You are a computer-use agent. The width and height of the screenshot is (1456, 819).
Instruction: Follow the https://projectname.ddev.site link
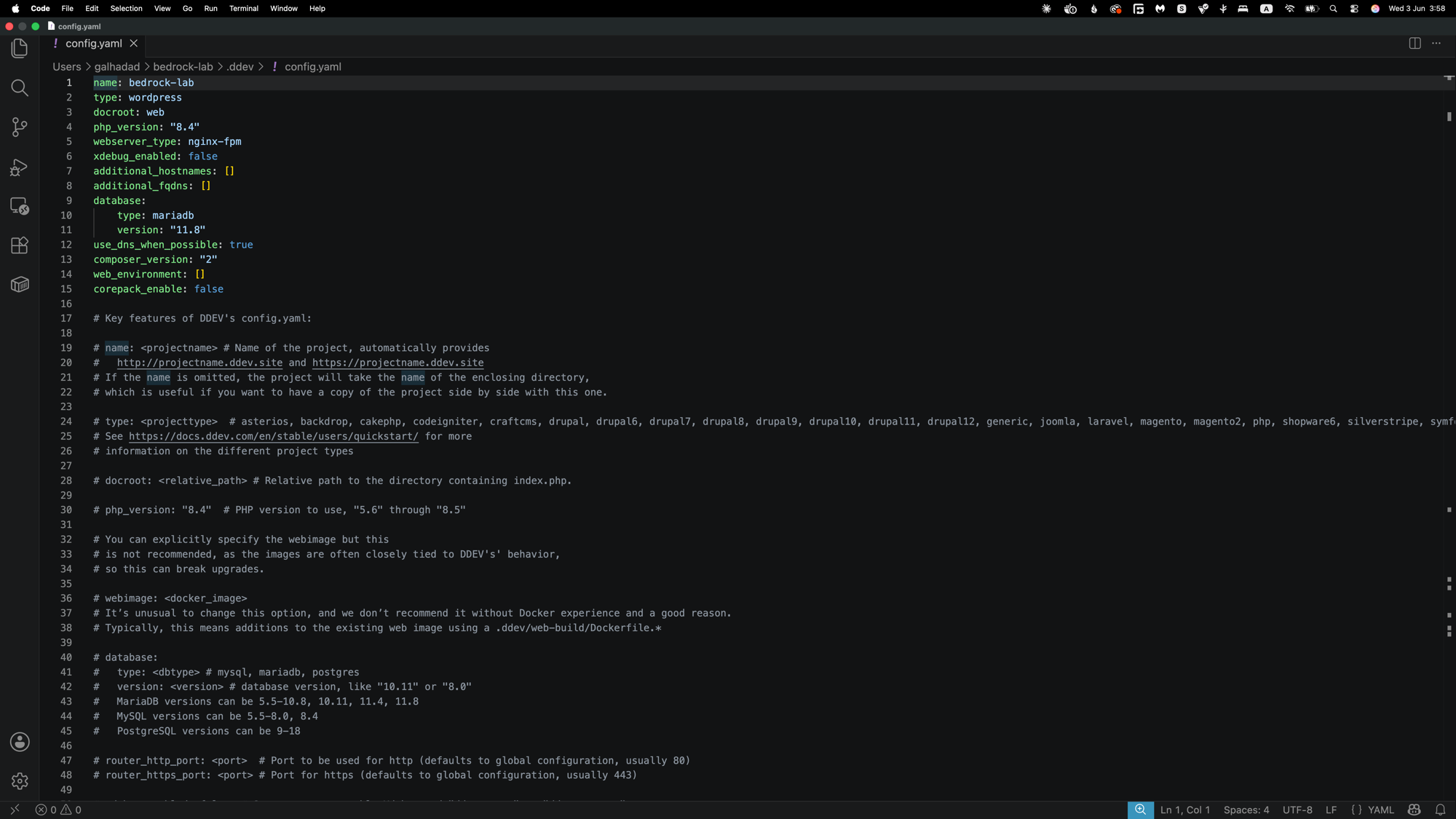397,363
